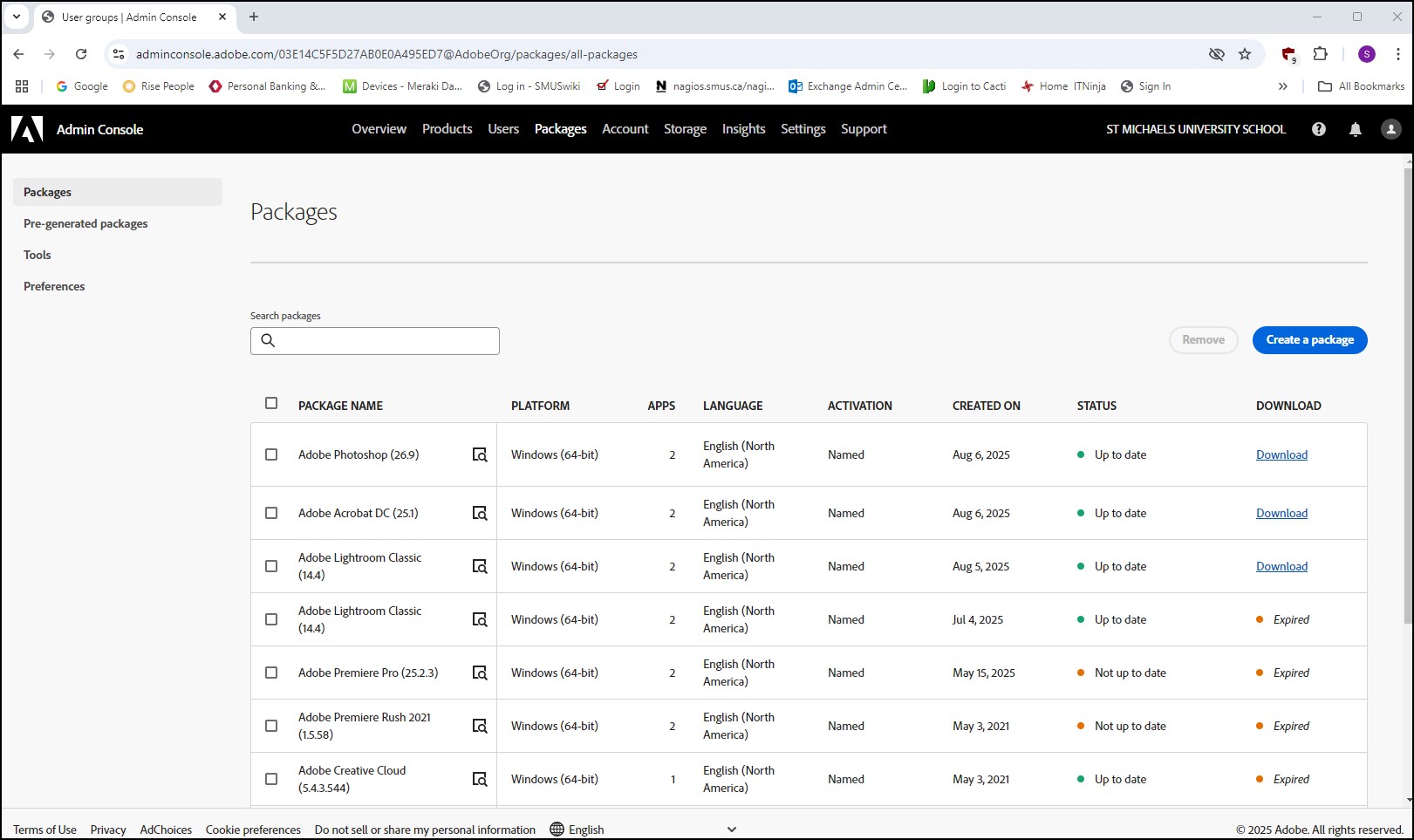Click the globe language icon in footer
Viewport: 1414px width, 840px height.
(x=557, y=830)
